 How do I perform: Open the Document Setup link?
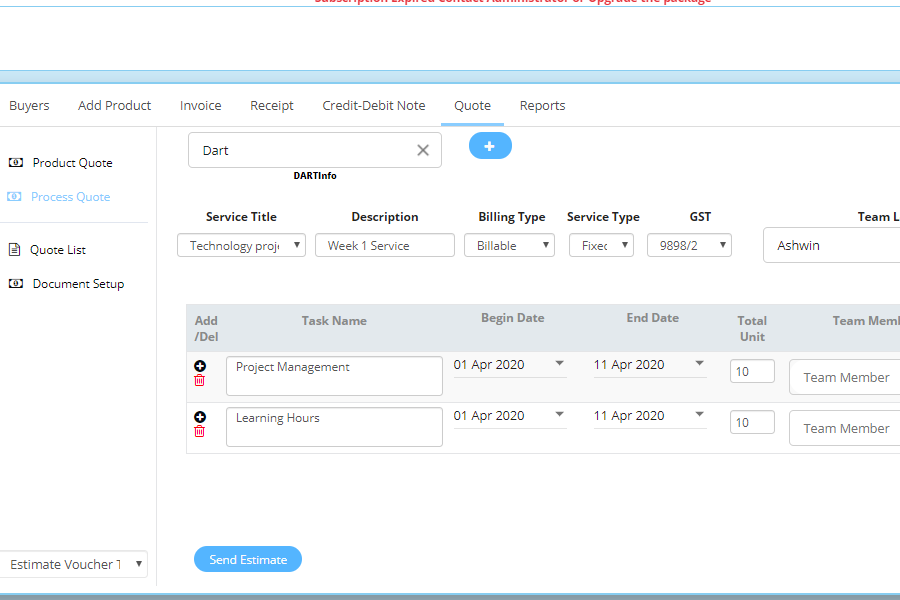(x=78, y=284)
